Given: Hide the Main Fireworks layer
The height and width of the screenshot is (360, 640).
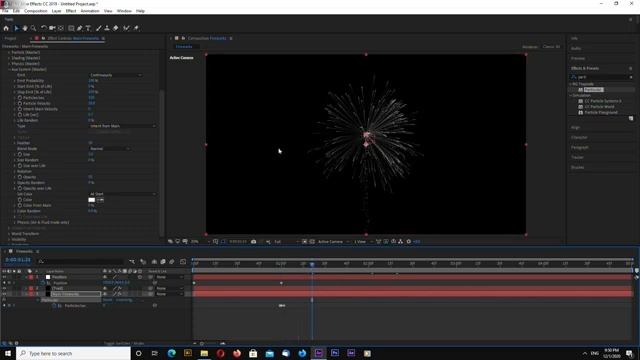Looking at the screenshot, I should pyautogui.click(x=4, y=294).
